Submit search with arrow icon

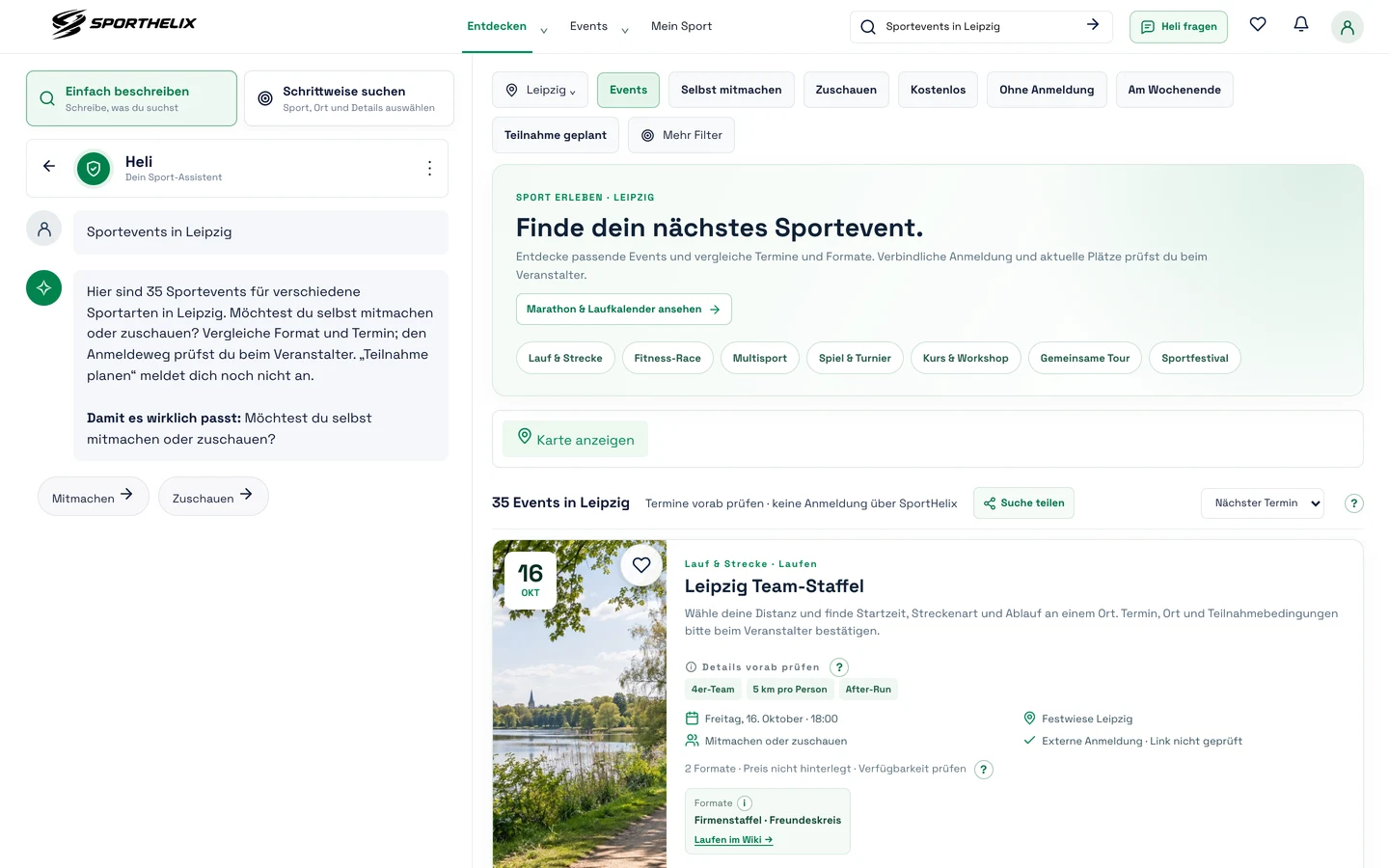click(1093, 25)
